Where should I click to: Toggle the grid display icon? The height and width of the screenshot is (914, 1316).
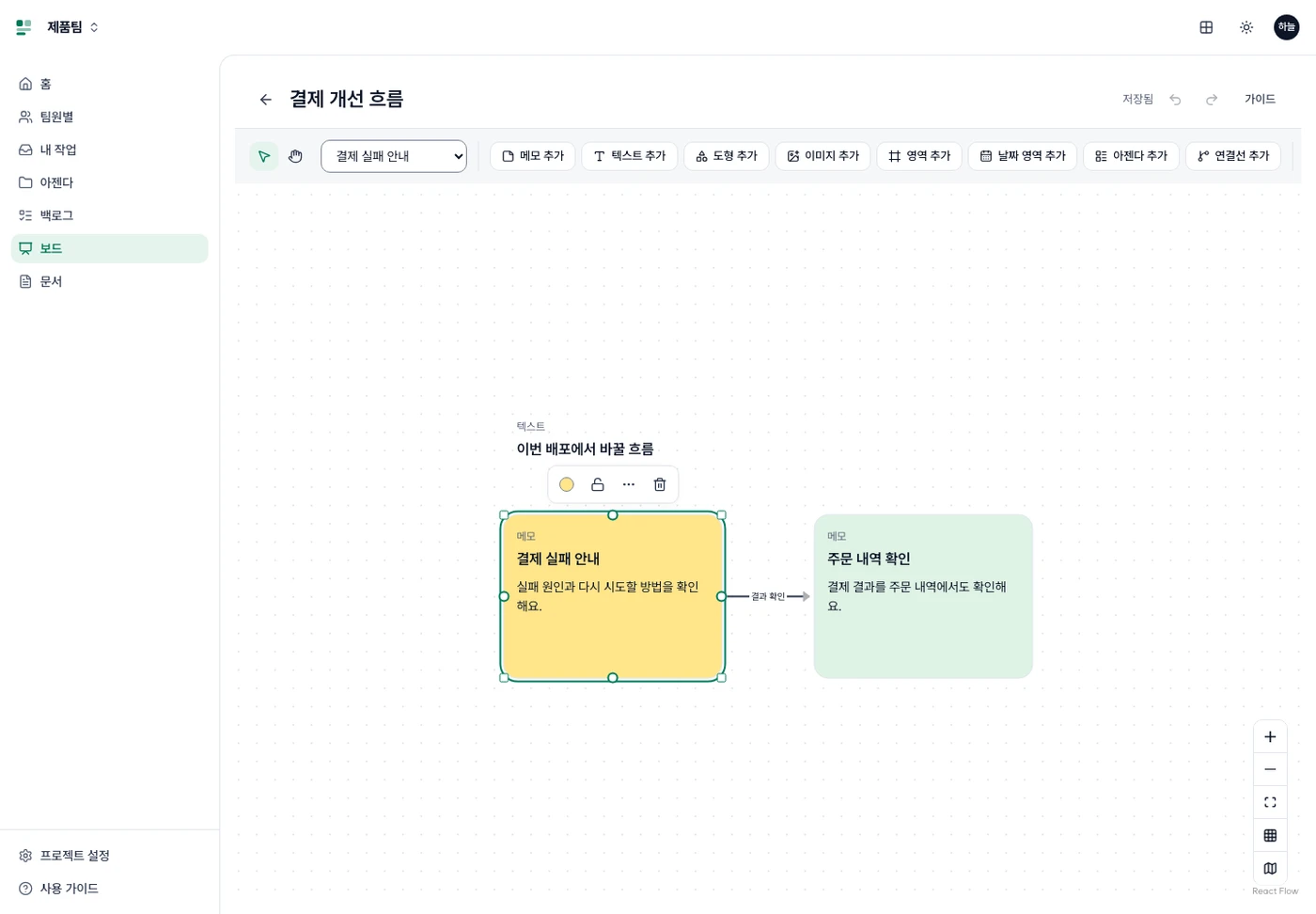1270,835
